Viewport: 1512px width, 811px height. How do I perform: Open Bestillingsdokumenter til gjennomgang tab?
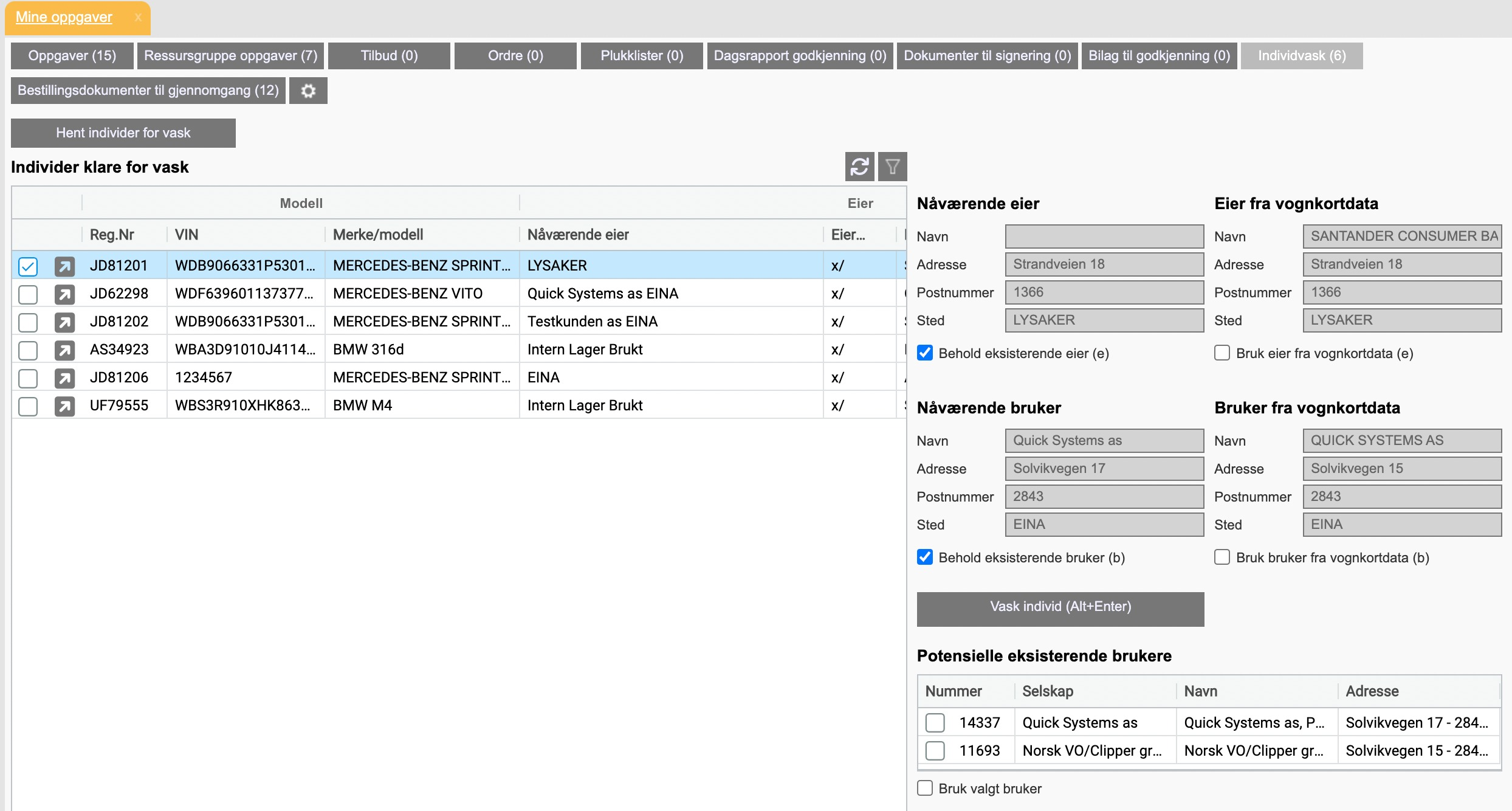pyautogui.click(x=148, y=91)
